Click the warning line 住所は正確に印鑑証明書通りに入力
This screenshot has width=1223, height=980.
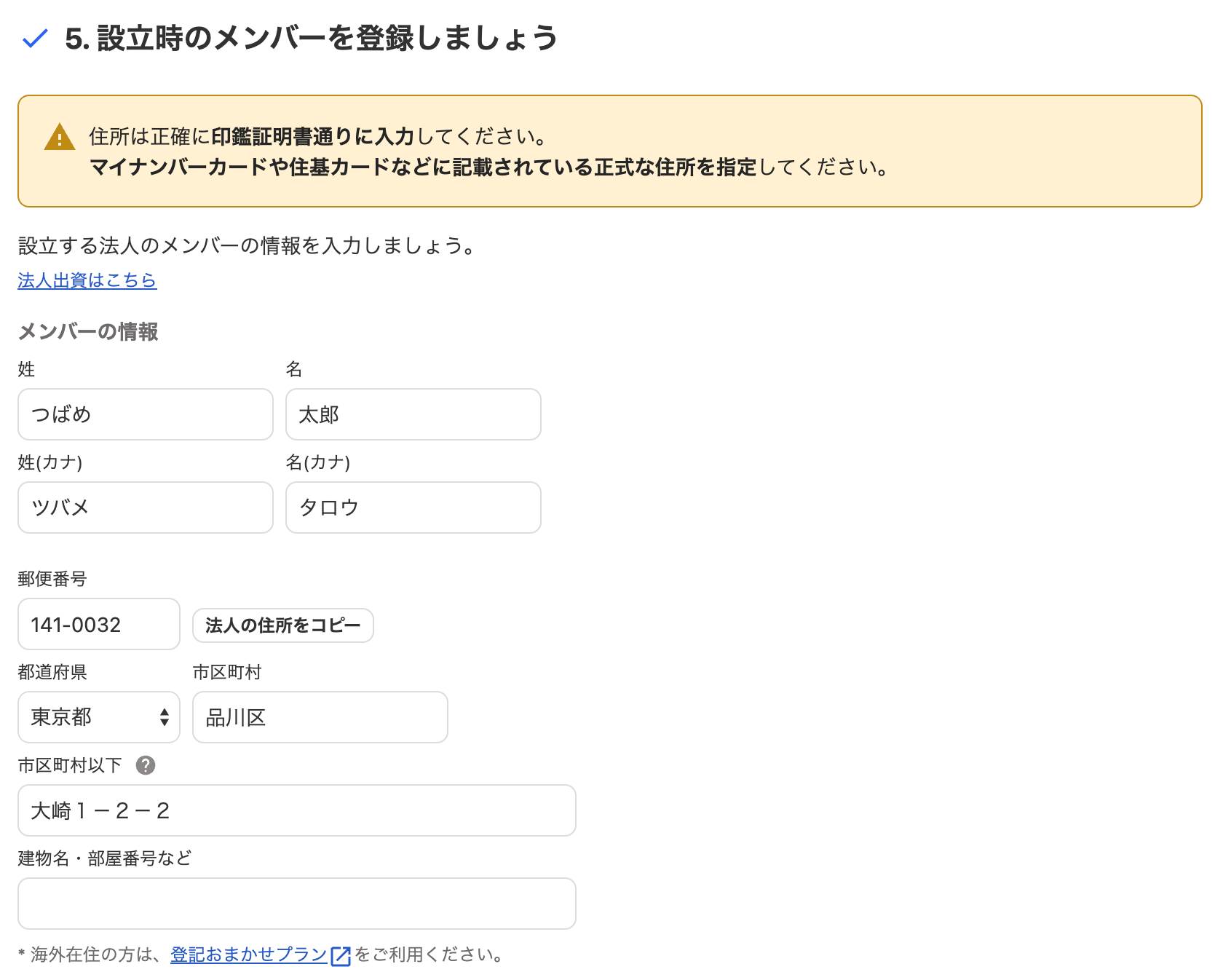point(318,137)
